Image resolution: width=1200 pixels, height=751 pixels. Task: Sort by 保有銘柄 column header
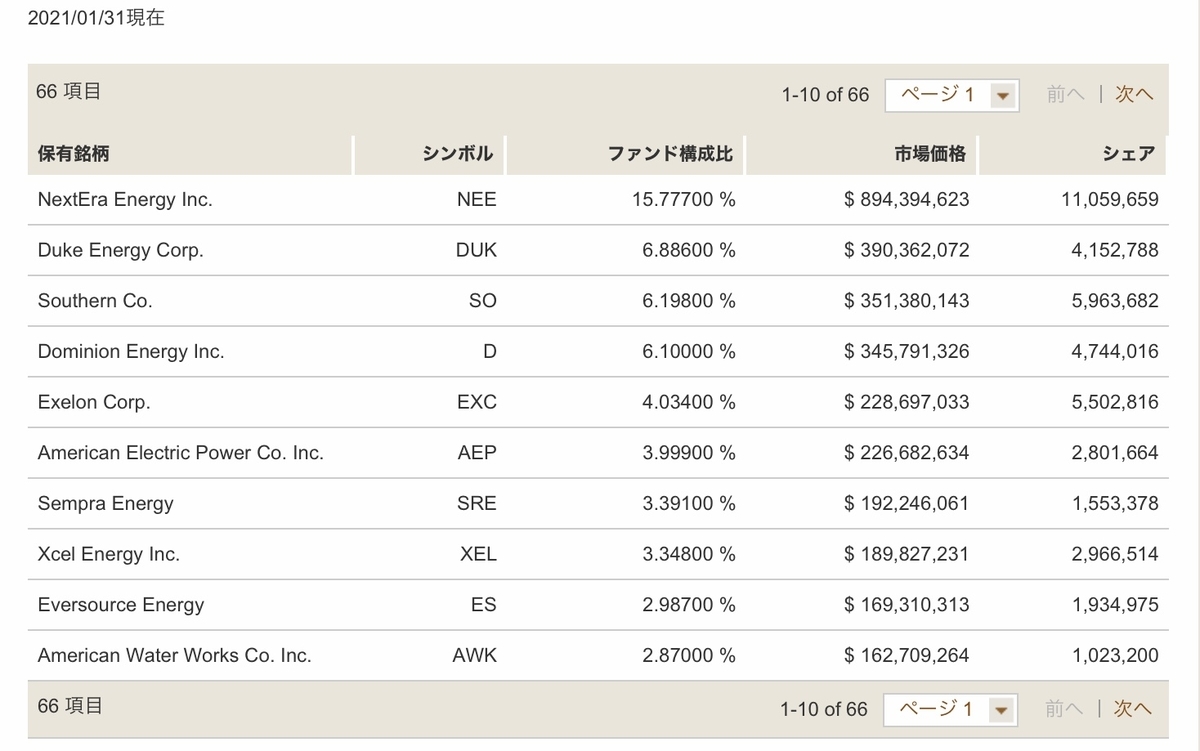point(74,154)
